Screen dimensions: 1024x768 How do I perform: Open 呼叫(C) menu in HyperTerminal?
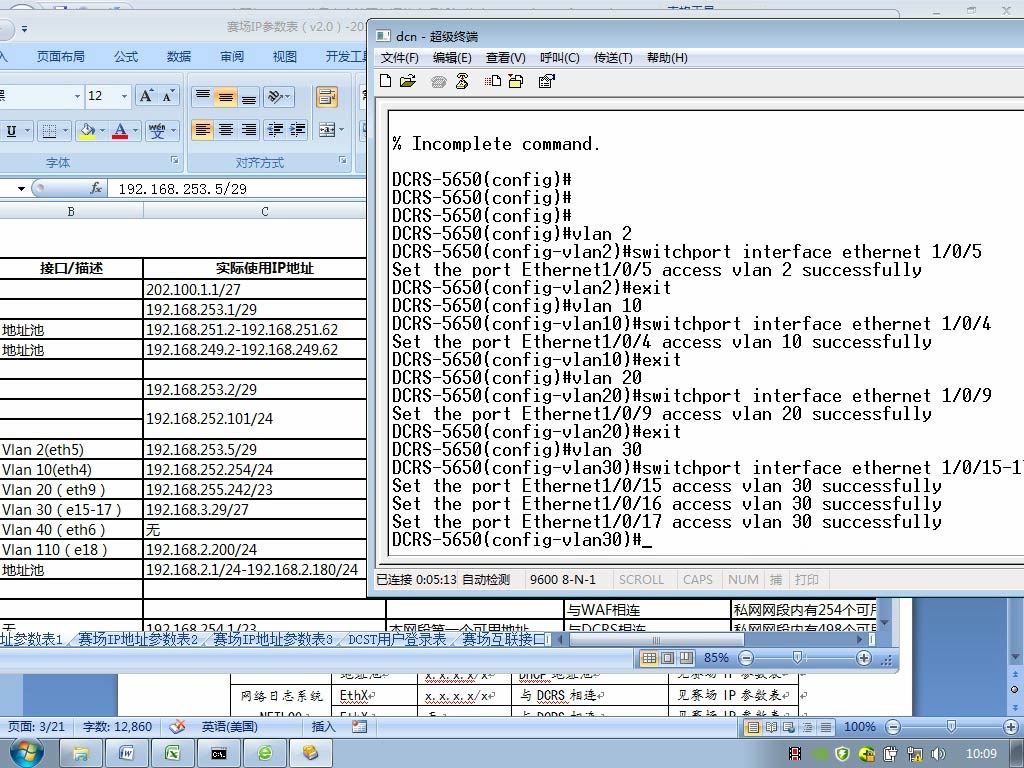click(x=560, y=57)
